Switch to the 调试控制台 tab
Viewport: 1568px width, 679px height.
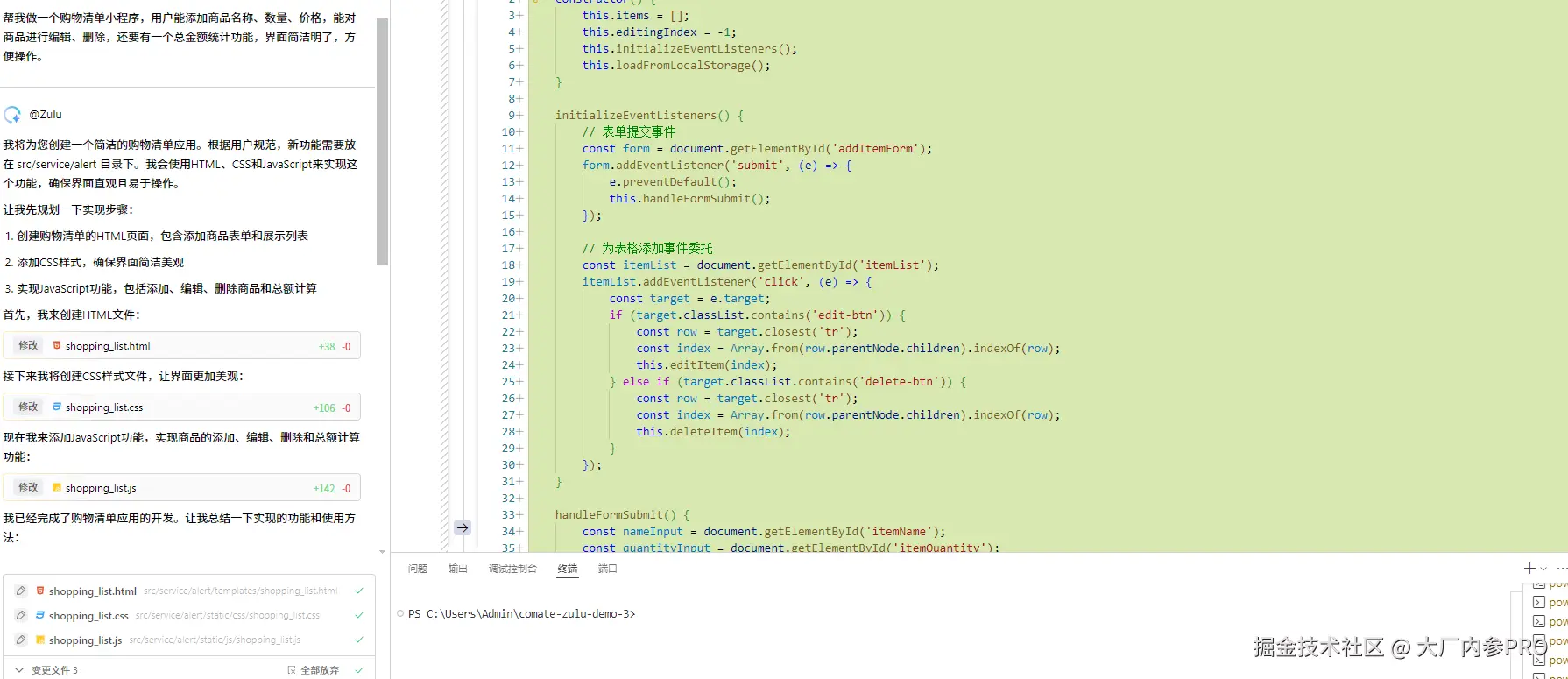pos(512,569)
